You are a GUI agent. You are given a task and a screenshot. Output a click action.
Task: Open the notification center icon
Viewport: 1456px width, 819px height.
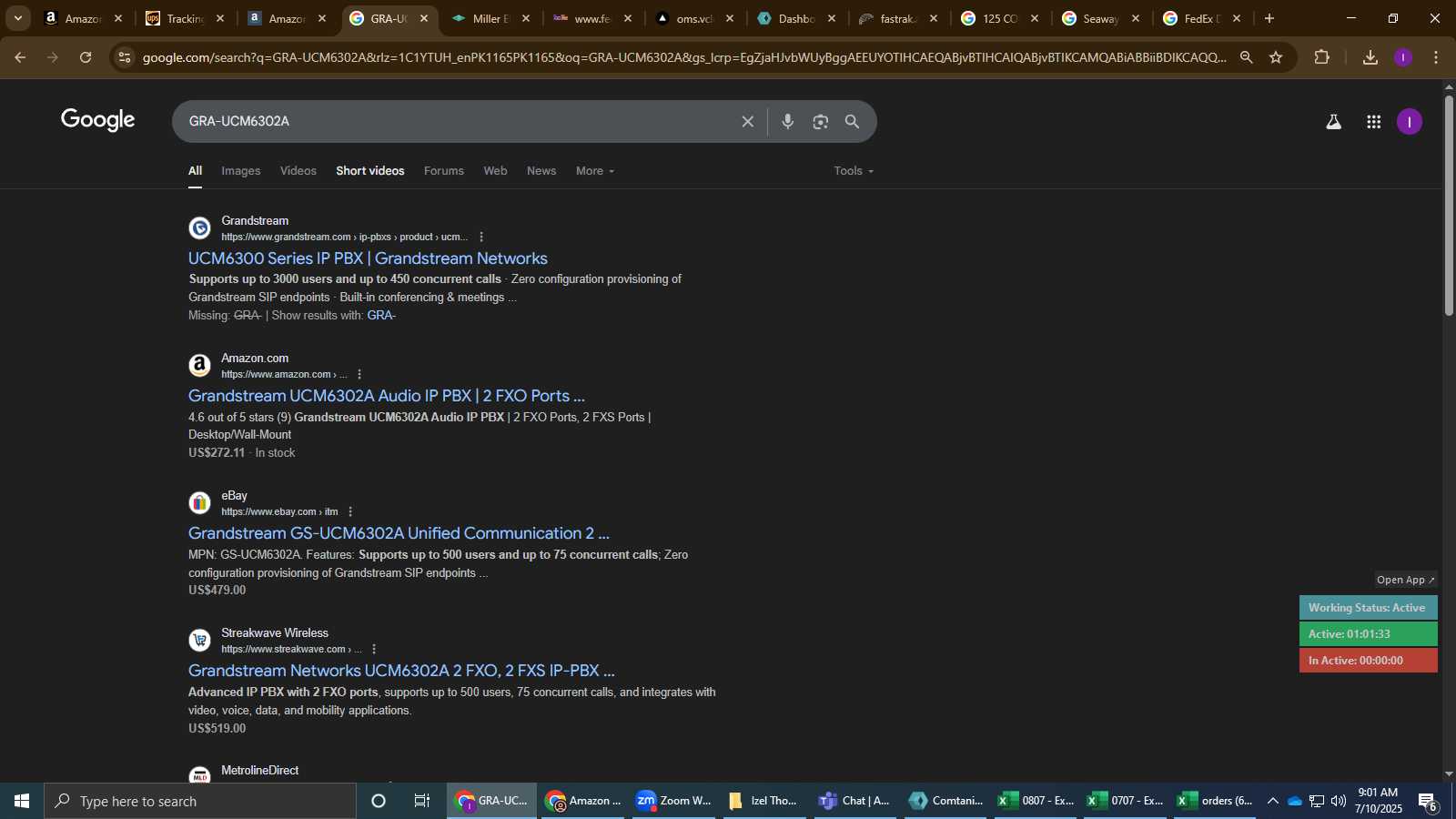coord(1427,801)
